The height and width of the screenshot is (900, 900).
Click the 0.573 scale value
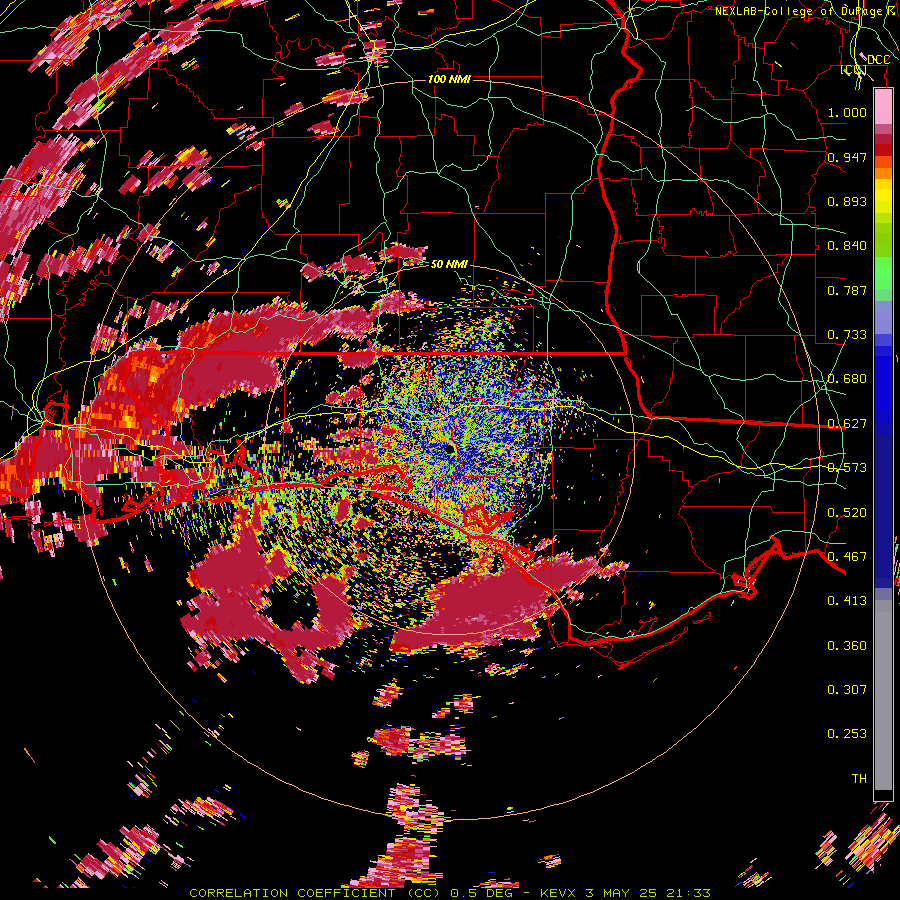[x=847, y=468]
